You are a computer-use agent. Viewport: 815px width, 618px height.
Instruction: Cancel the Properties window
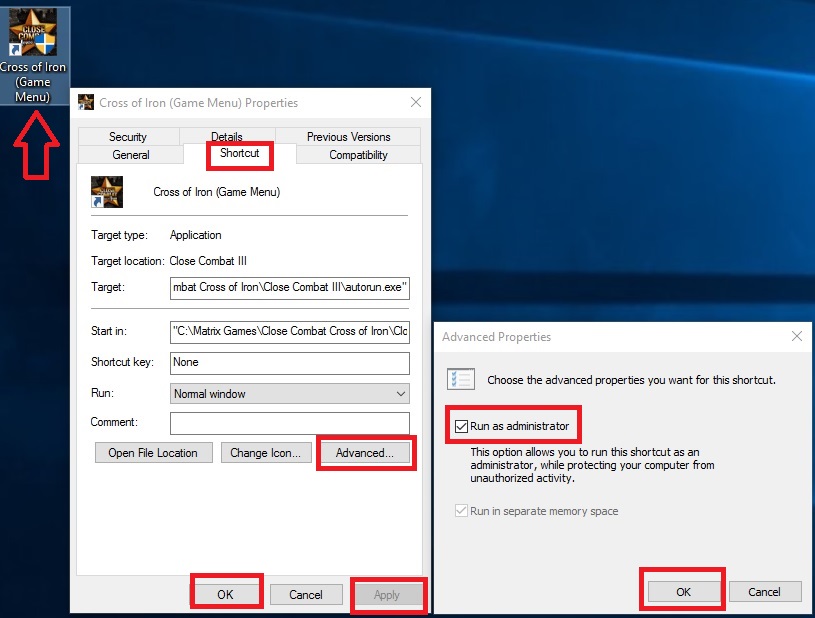[x=306, y=595]
